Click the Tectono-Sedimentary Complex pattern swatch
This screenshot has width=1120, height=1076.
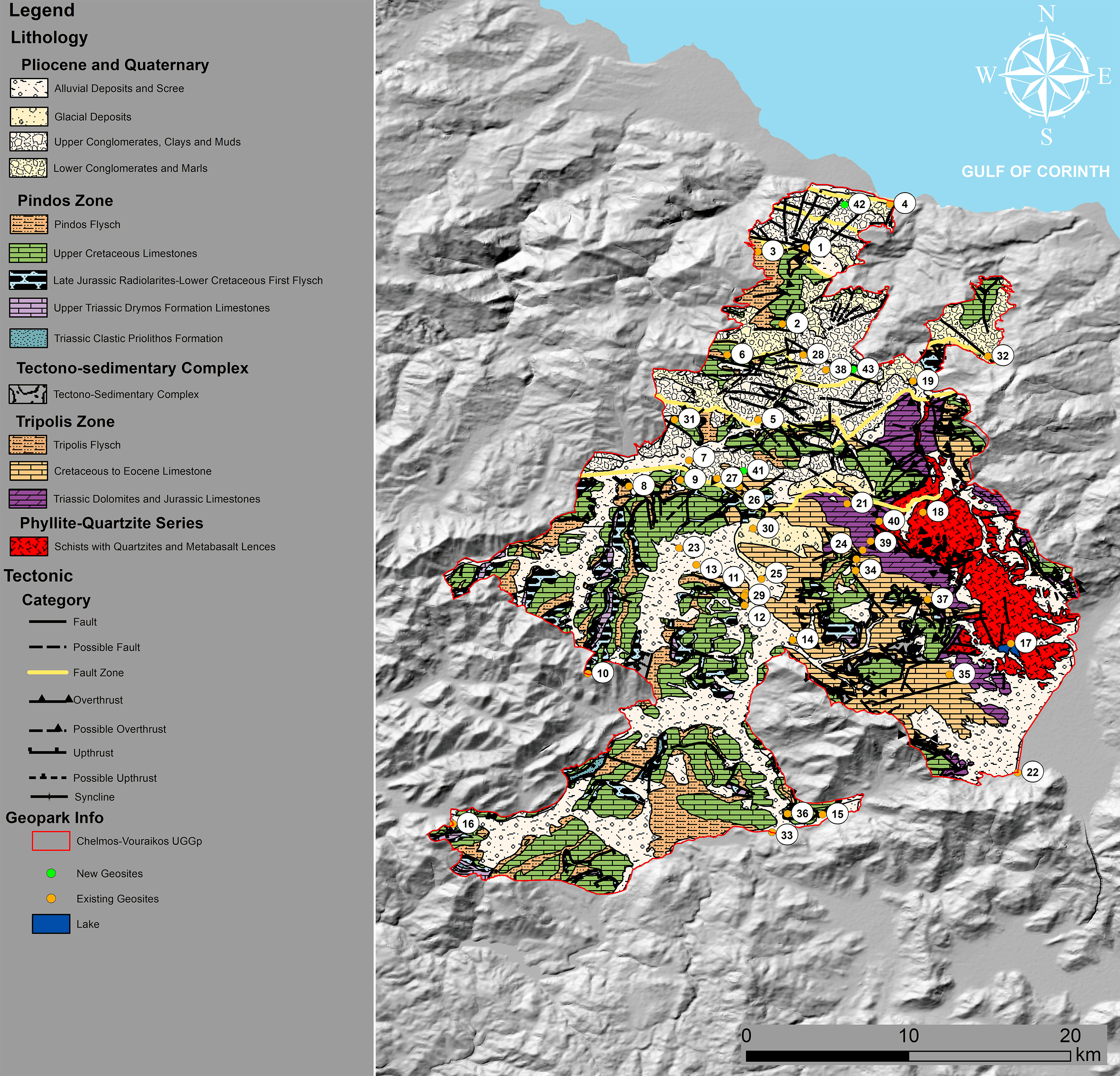tap(28, 394)
